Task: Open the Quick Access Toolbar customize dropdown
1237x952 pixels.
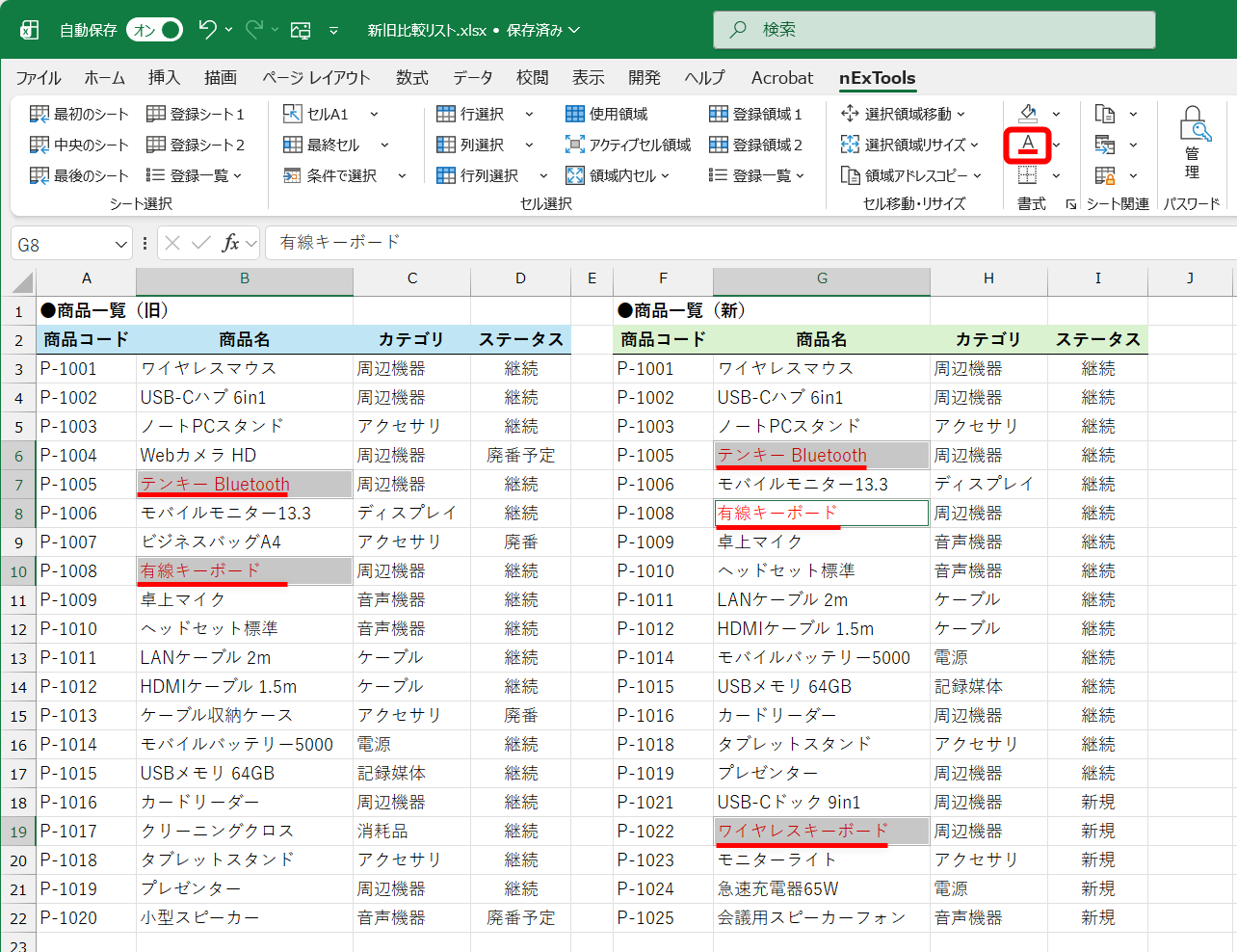Action: click(333, 31)
